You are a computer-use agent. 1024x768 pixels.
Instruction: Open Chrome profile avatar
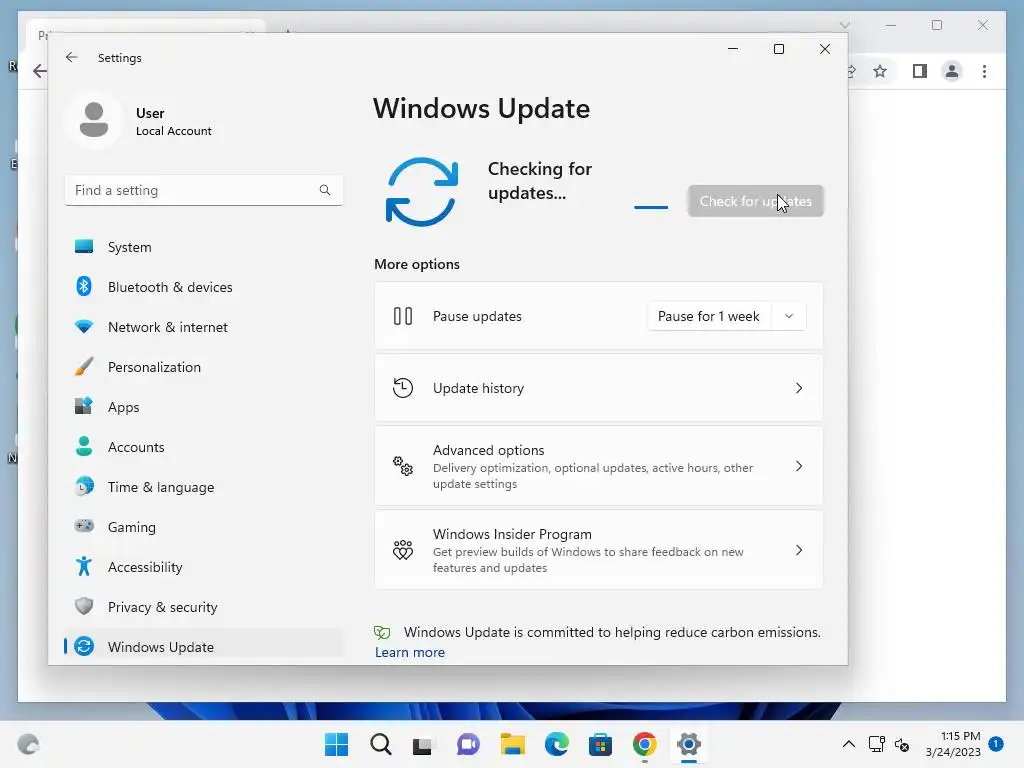[952, 71]
